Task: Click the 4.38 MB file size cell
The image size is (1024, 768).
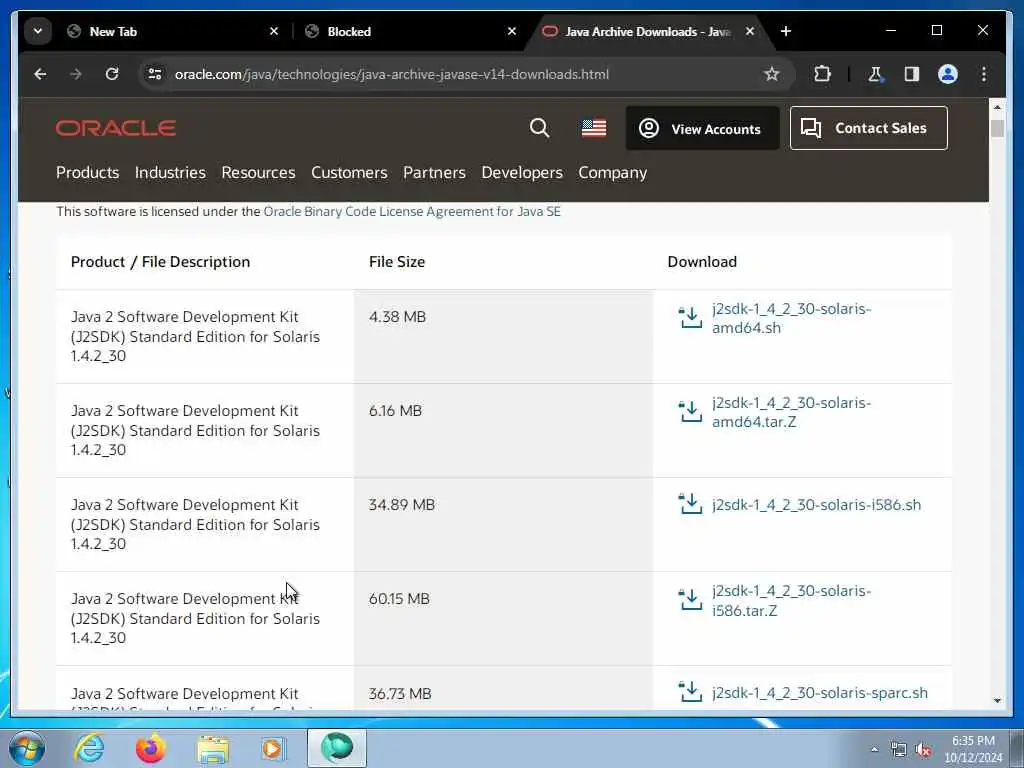Action: click(x=504, y=336)
